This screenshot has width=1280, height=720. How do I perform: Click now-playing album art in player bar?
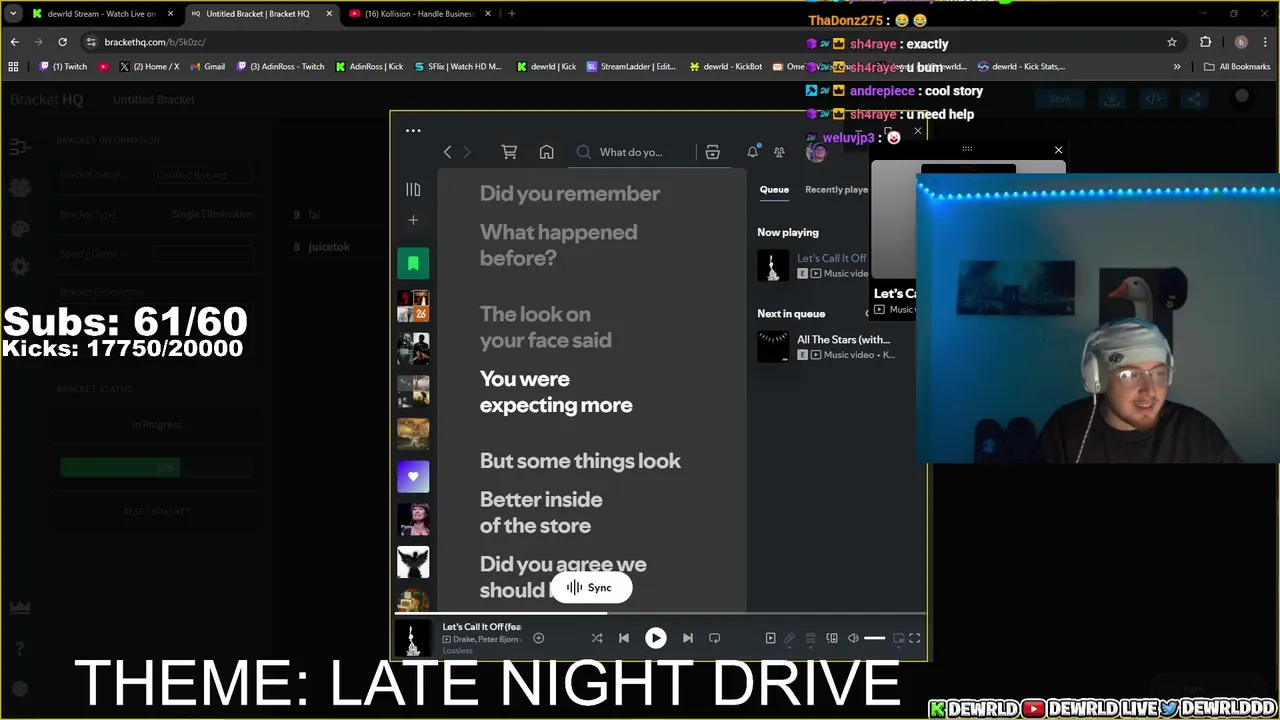pos(412,639)
